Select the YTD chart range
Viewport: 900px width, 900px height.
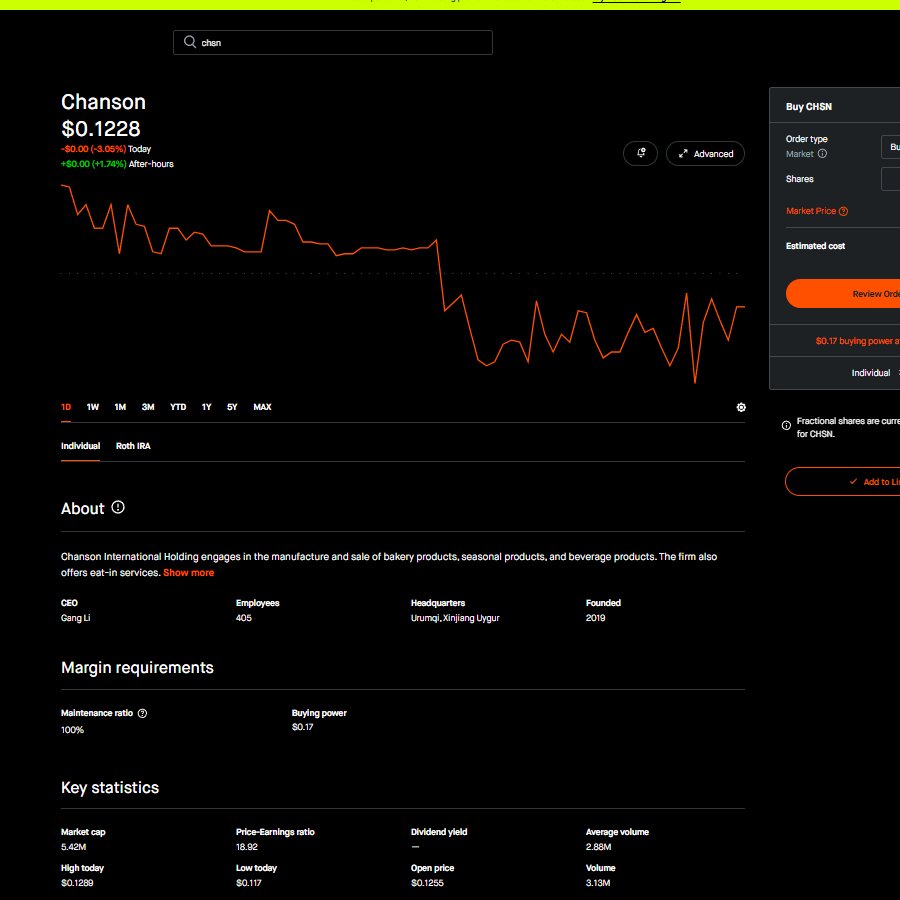178,407
